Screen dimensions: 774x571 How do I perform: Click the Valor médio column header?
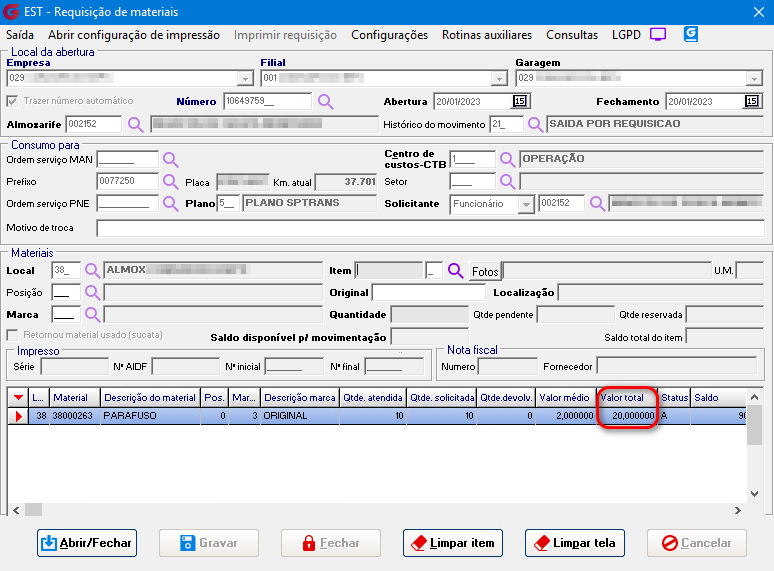pos(565,398)
